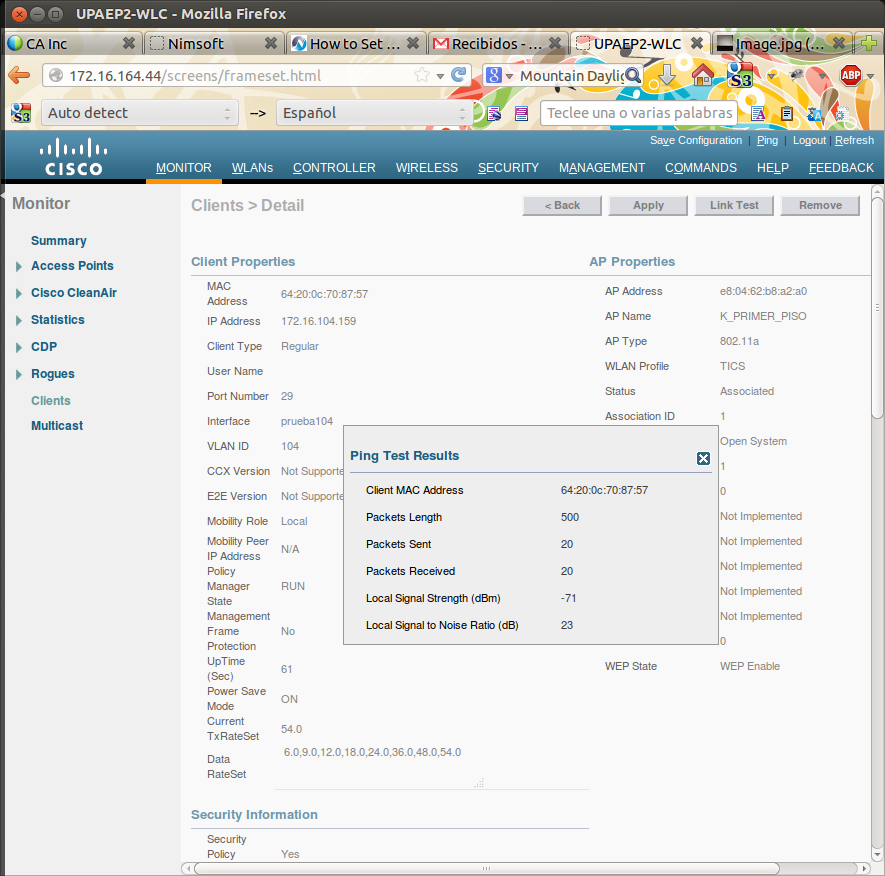Click the Teclee una o varias palabras field
This screenshot has height=876, width=885.
point(639,113)
